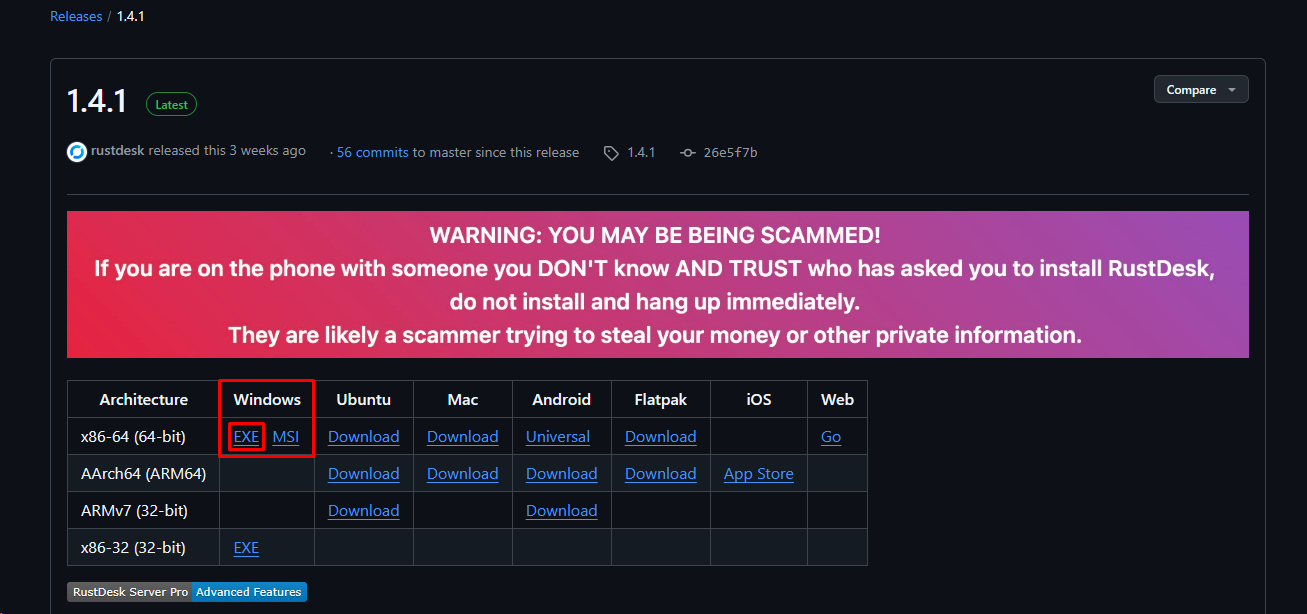Download the Windows MSI installer
The height and width of the screenshot is (614, 1307).
click(286, 437)
